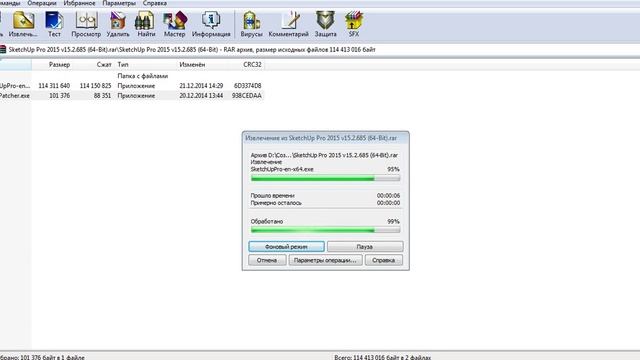This screenshot has width=640, height=360.
Task: Click packed size 114 150 825
Action: [x=96, y=86]
